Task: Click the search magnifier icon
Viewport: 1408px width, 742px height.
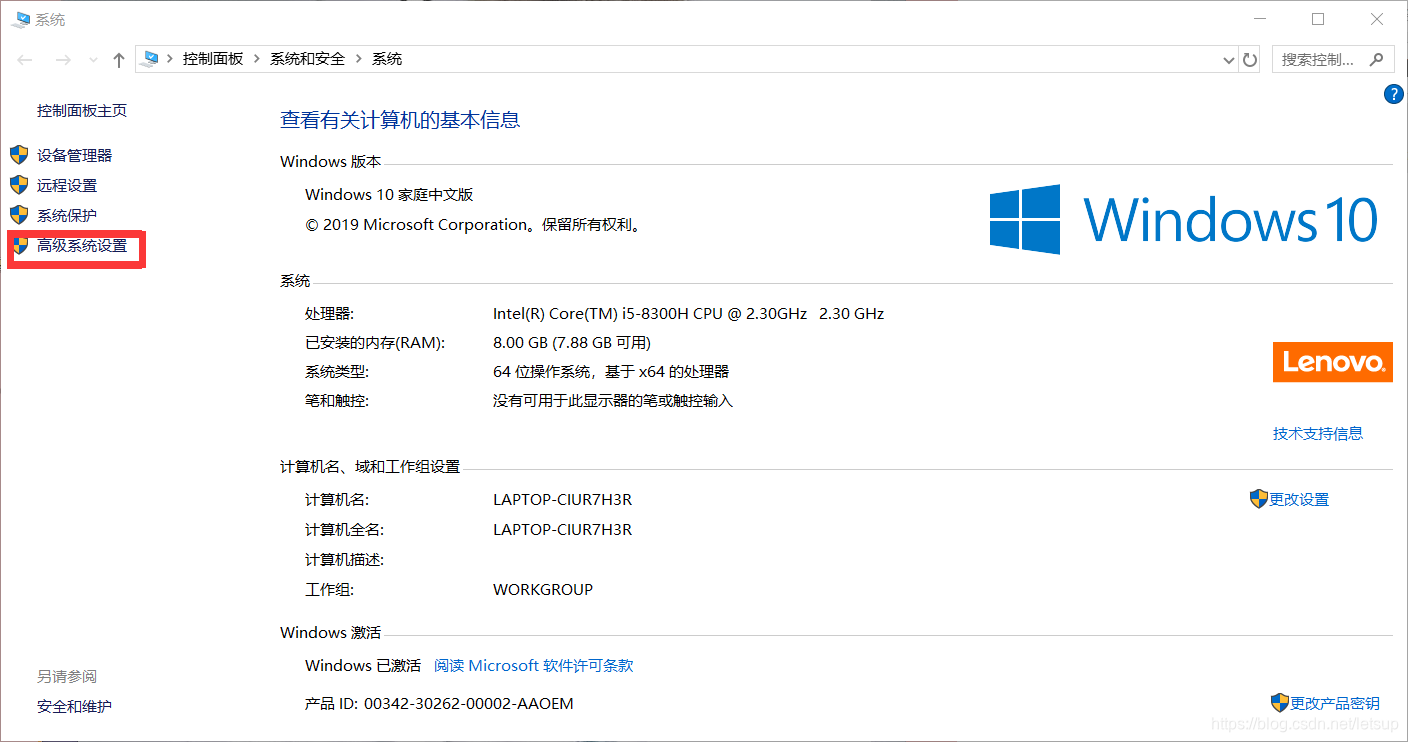Action: 1378,59
